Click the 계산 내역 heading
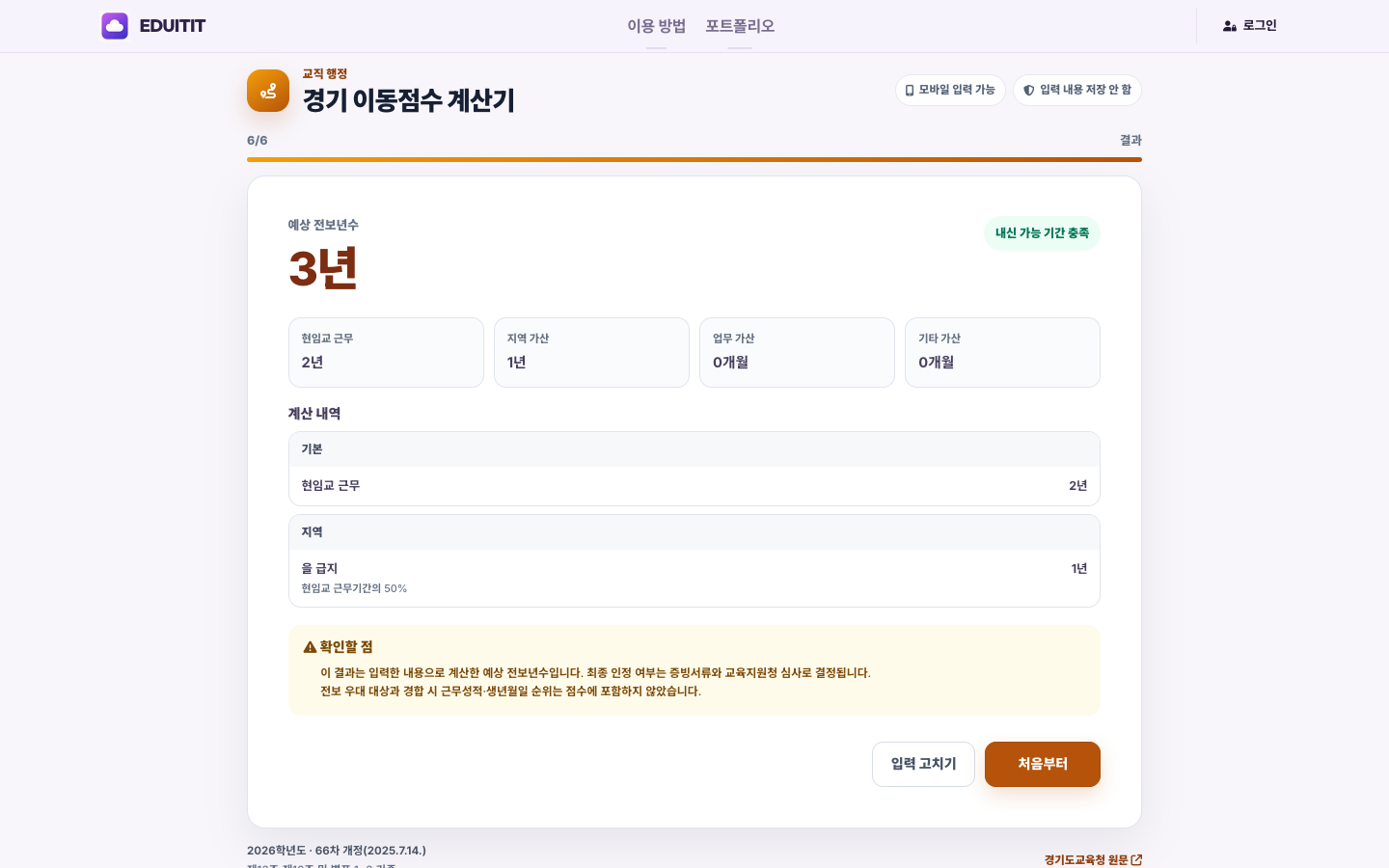1389x868 pixels. [314, 414]
